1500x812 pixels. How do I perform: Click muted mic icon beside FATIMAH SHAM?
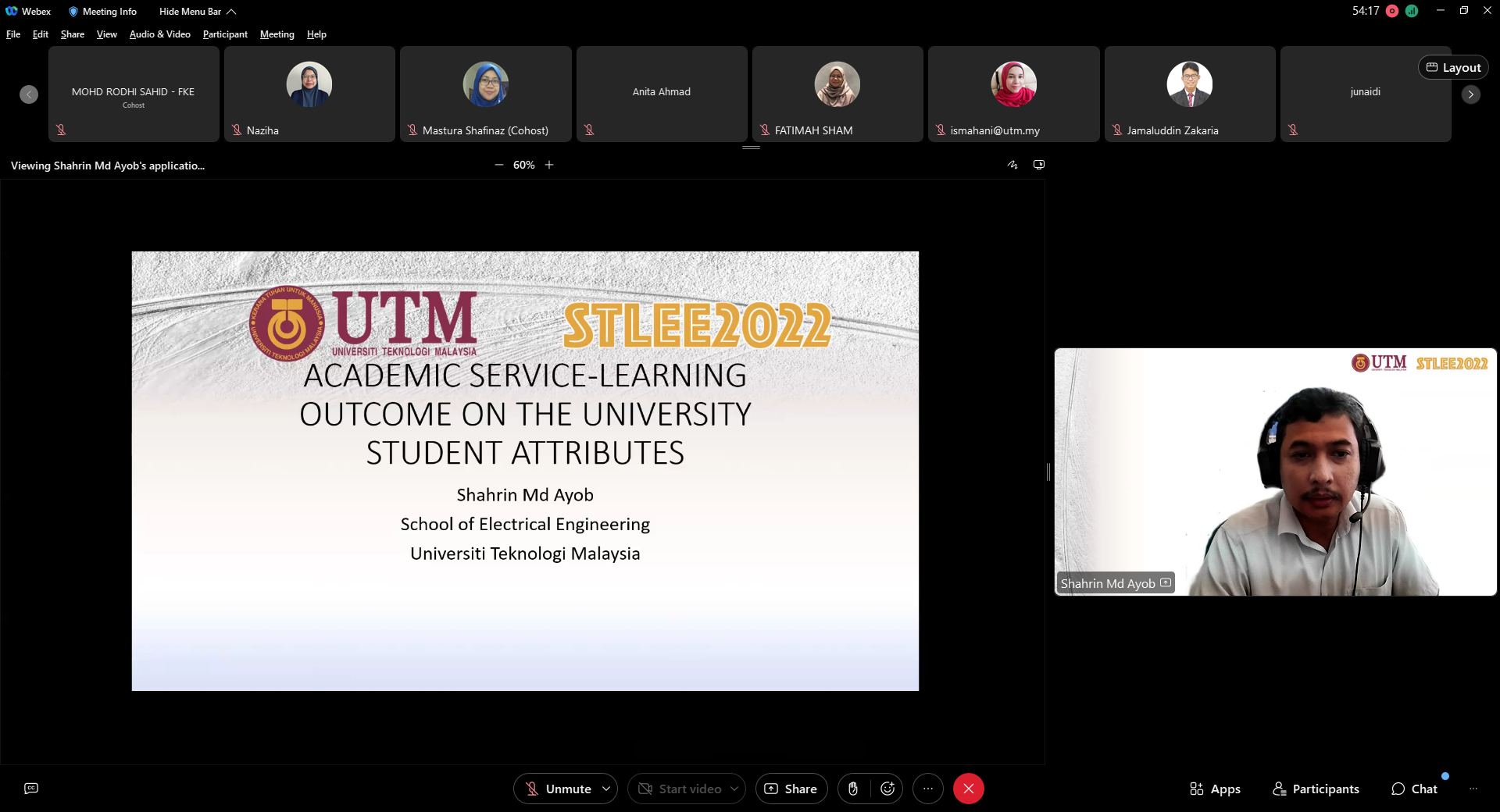click(x=765, y=130)
